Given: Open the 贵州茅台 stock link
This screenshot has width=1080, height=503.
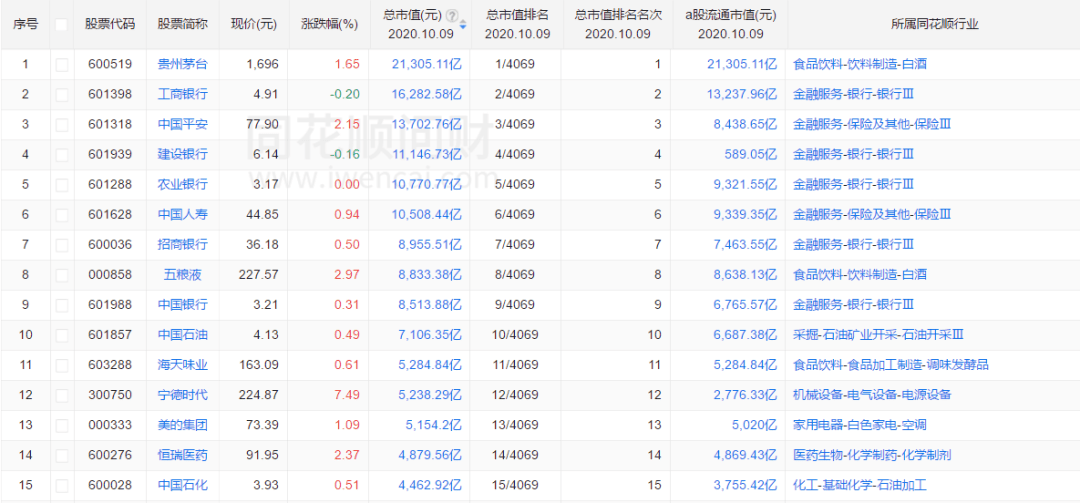Looking at the screenshot, I should click(x=183, y=65).
